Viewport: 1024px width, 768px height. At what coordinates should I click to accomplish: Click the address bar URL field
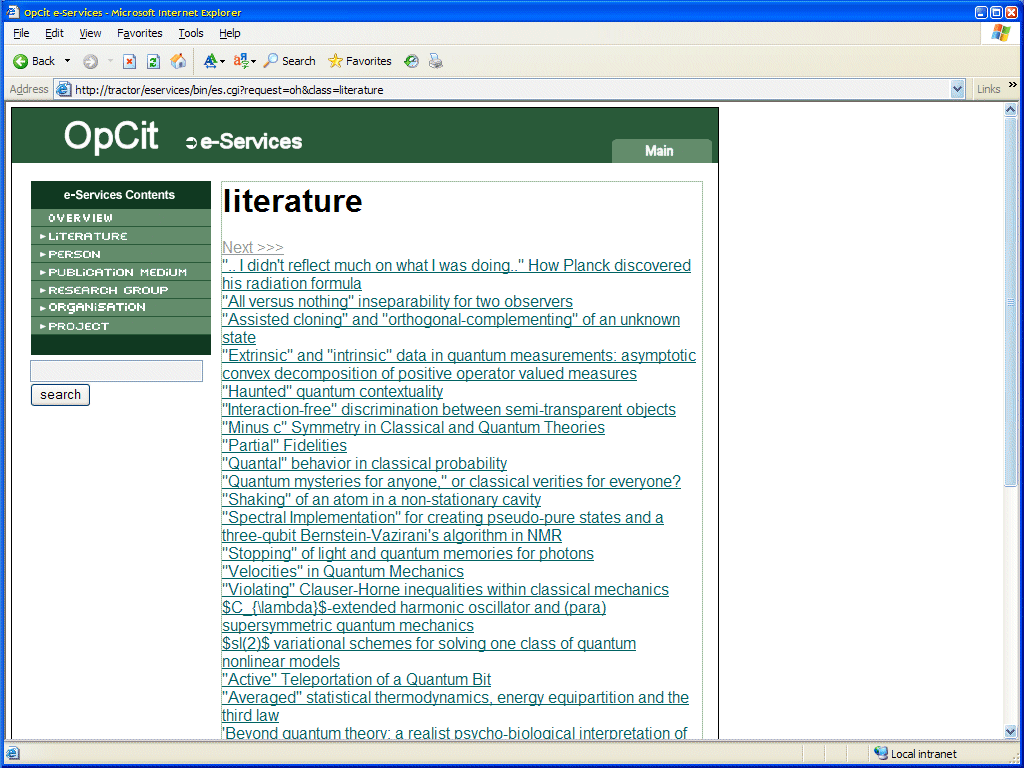click(x=509, y=89)
